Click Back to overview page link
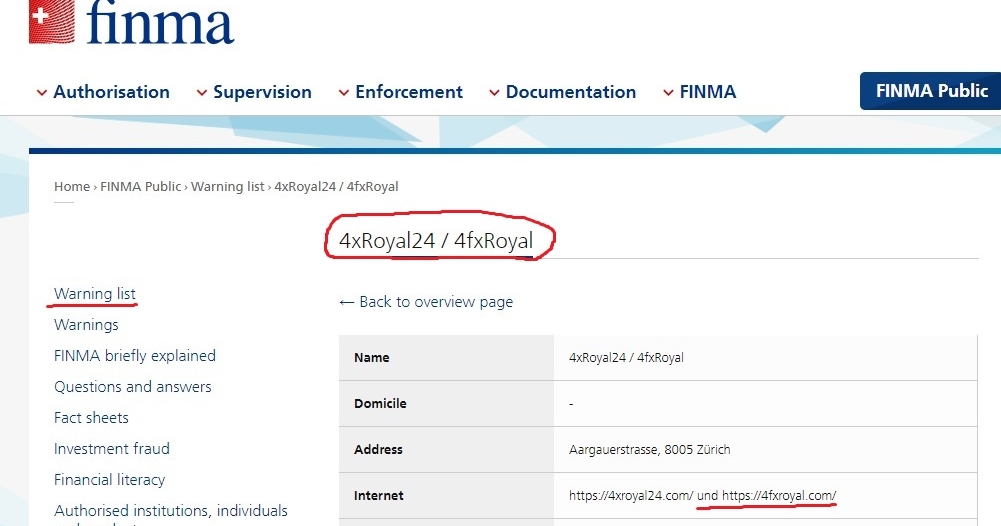Image resolution: width=1001 pixels, height=526 pixels. (436, 302)
